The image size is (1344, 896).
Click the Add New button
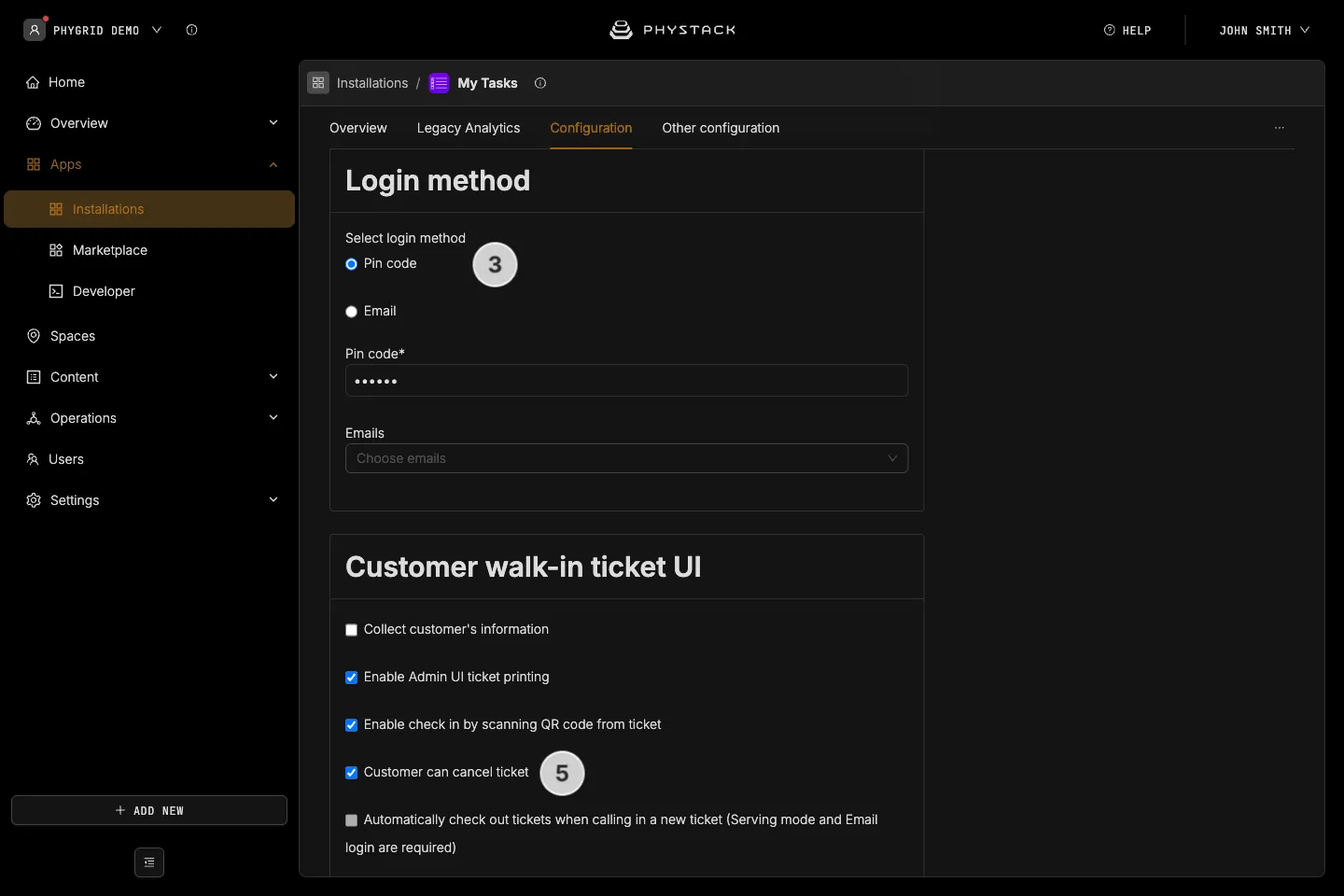(149, 810)
